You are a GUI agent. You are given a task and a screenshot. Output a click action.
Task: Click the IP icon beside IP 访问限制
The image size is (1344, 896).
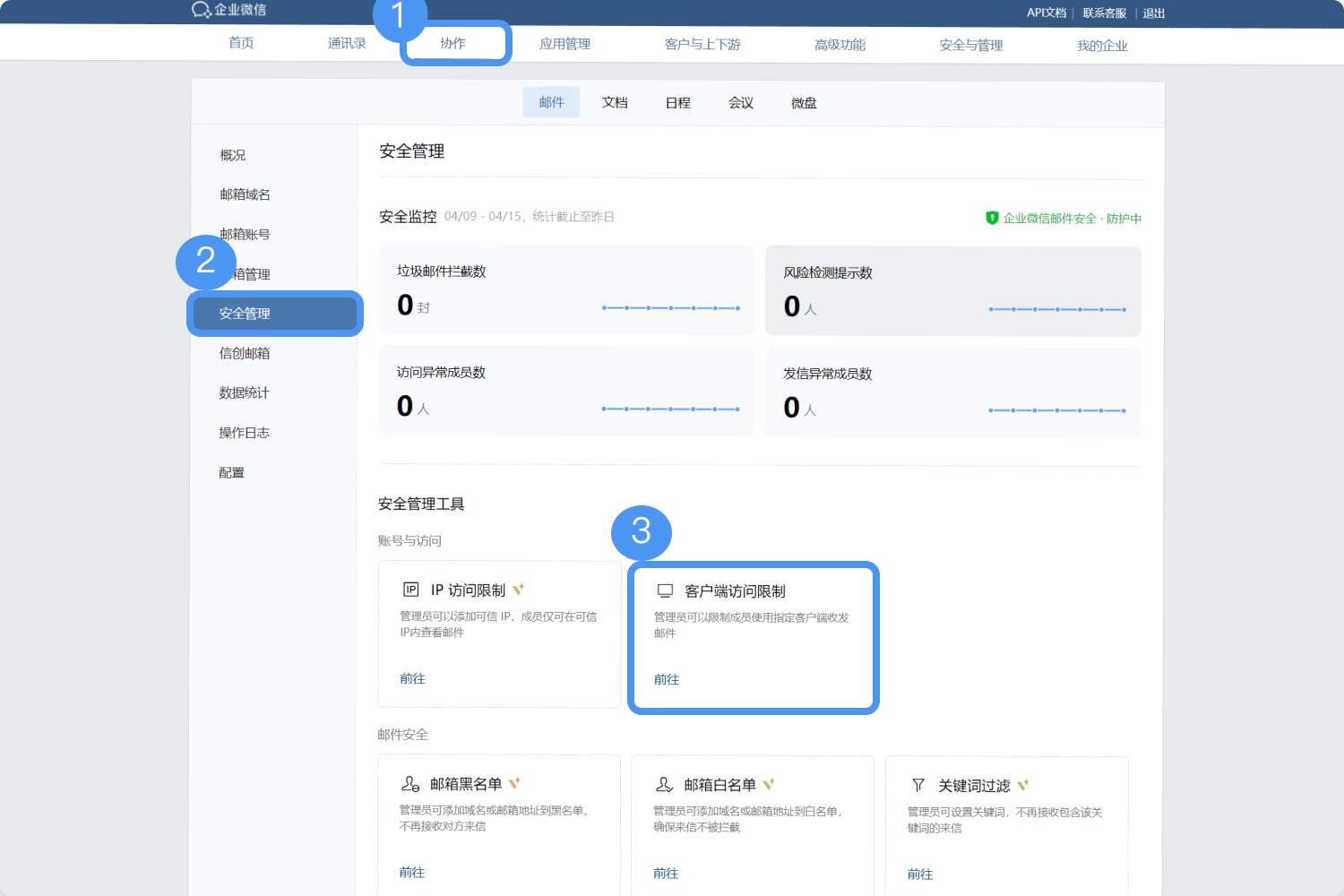point(411,589)
